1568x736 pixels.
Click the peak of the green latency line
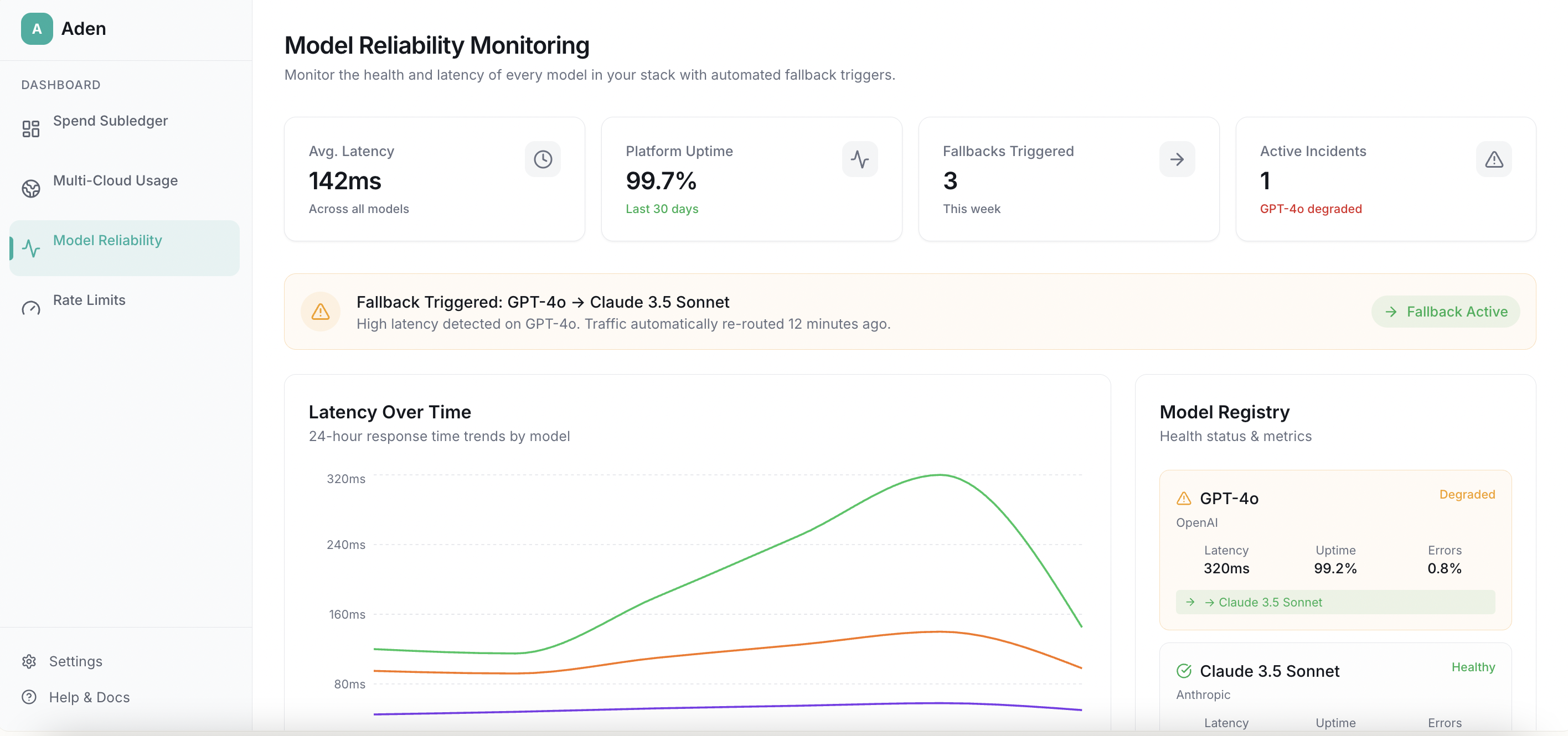pos(940,475)
